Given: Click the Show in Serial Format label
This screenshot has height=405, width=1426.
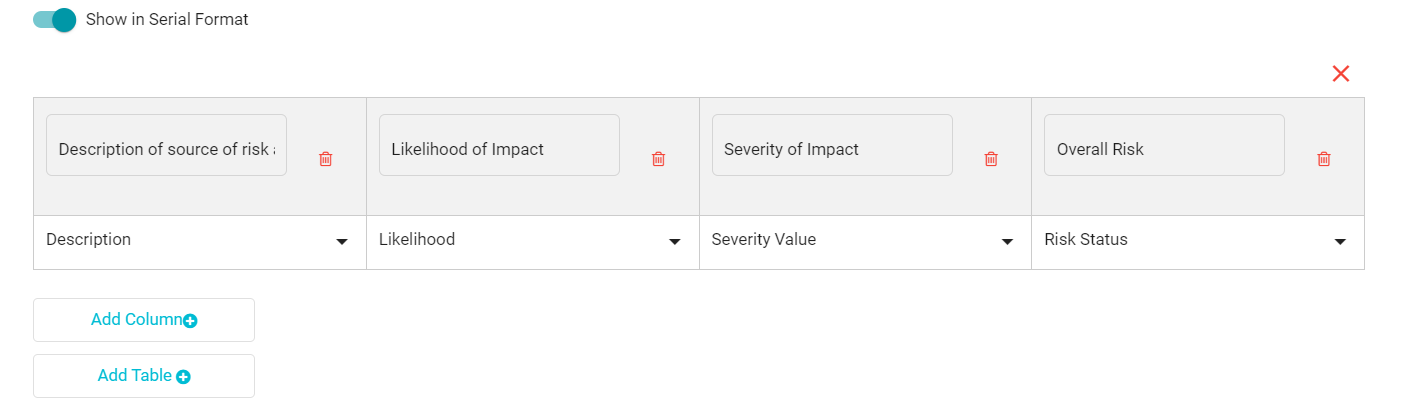Looking at the screenshot, I should click(x=167, y=19).
